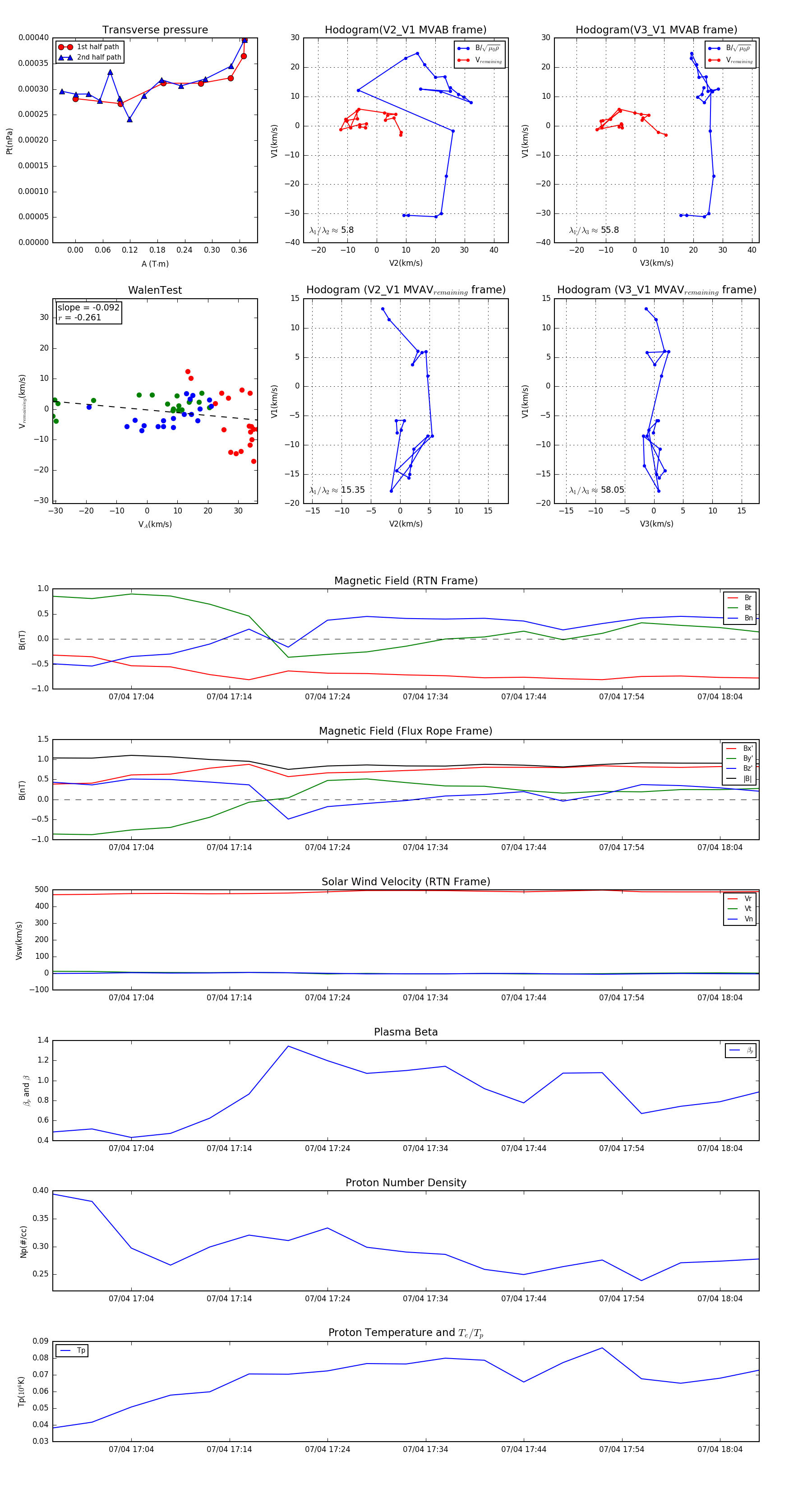Click the '2nd half path' legend entry
The height and width of the screenshot is (1489, 812).
tap(90, 57)
